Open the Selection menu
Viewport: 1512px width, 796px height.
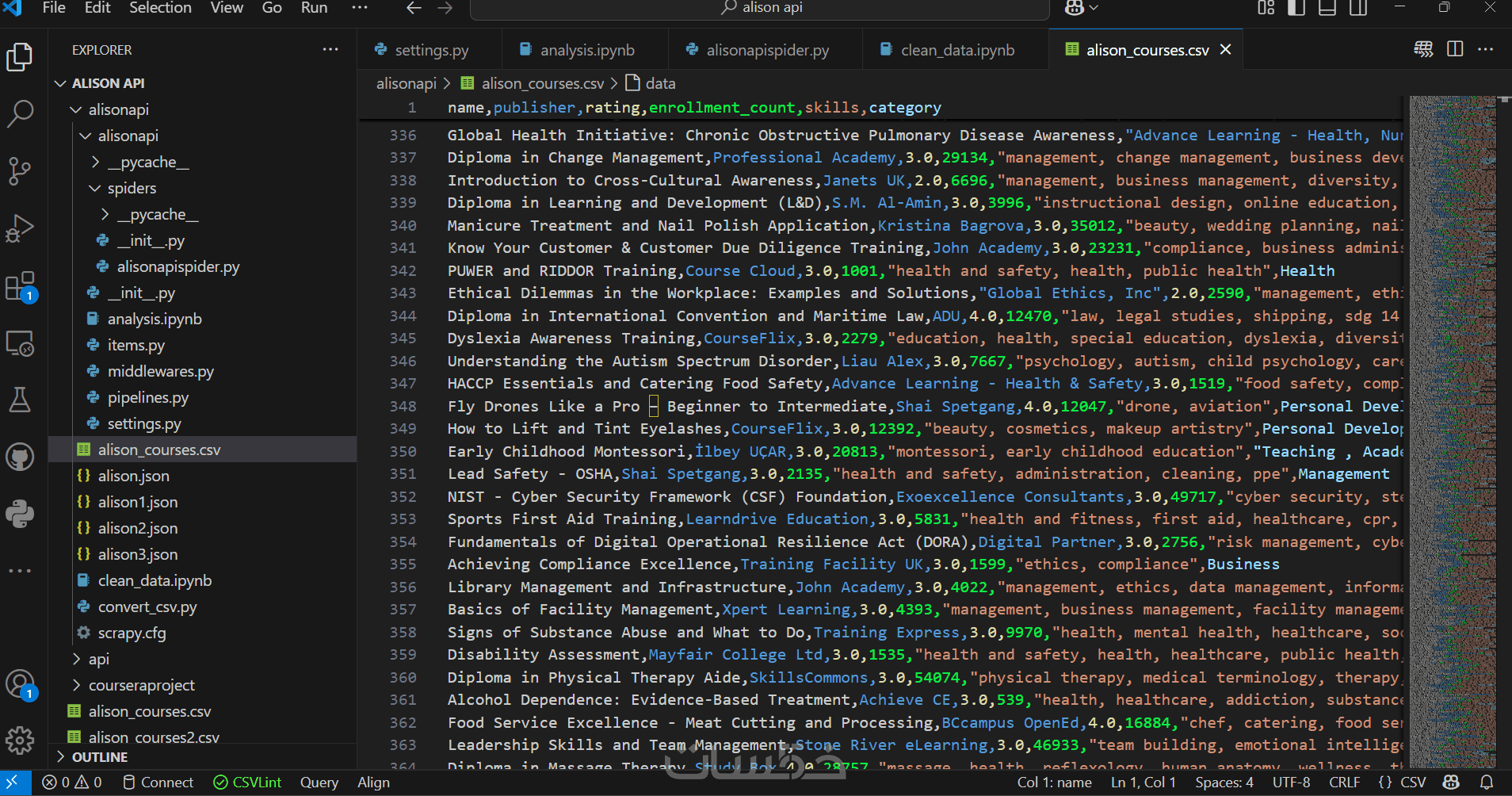click(x=160, y=8)
